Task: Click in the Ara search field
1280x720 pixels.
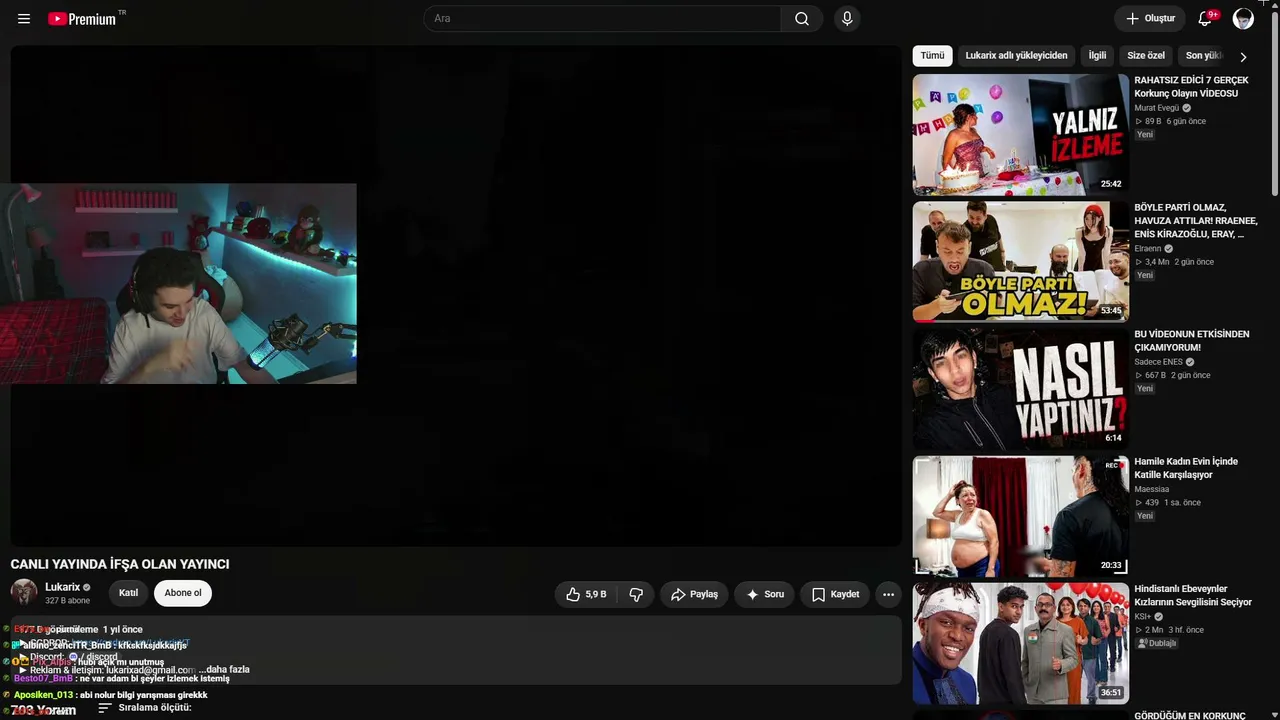Action: [602, 19]
